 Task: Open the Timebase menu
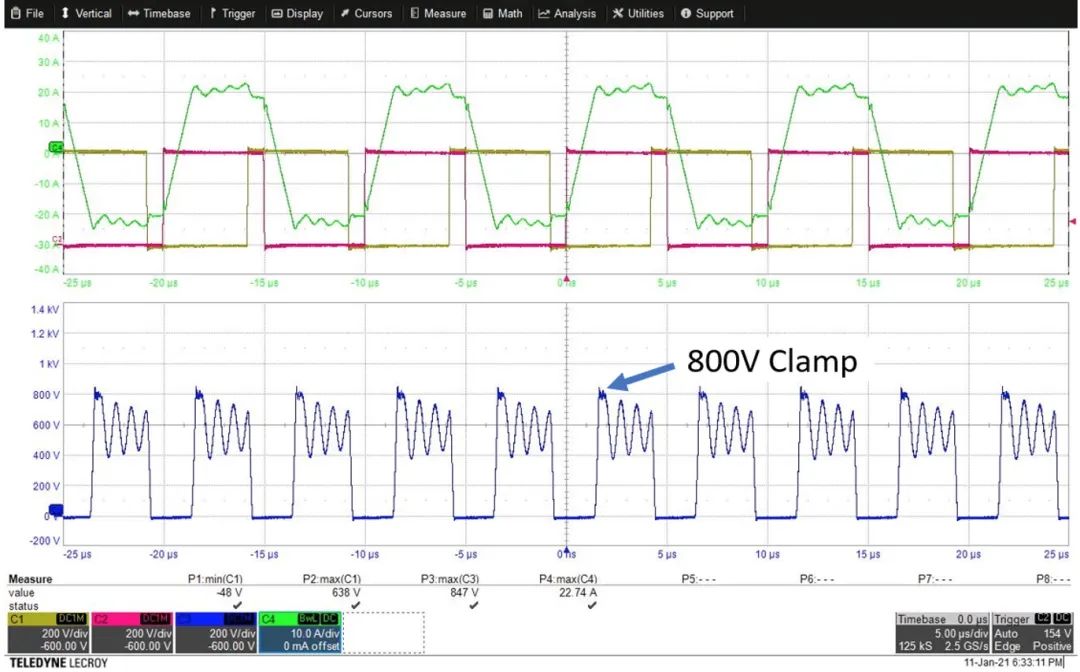click(159, 13)
